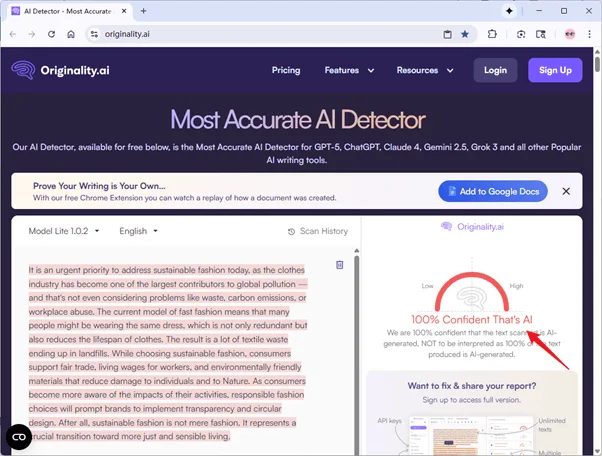Go to browser home page
The width and height of the screenshot is (602, 456).
click(71, 33)
